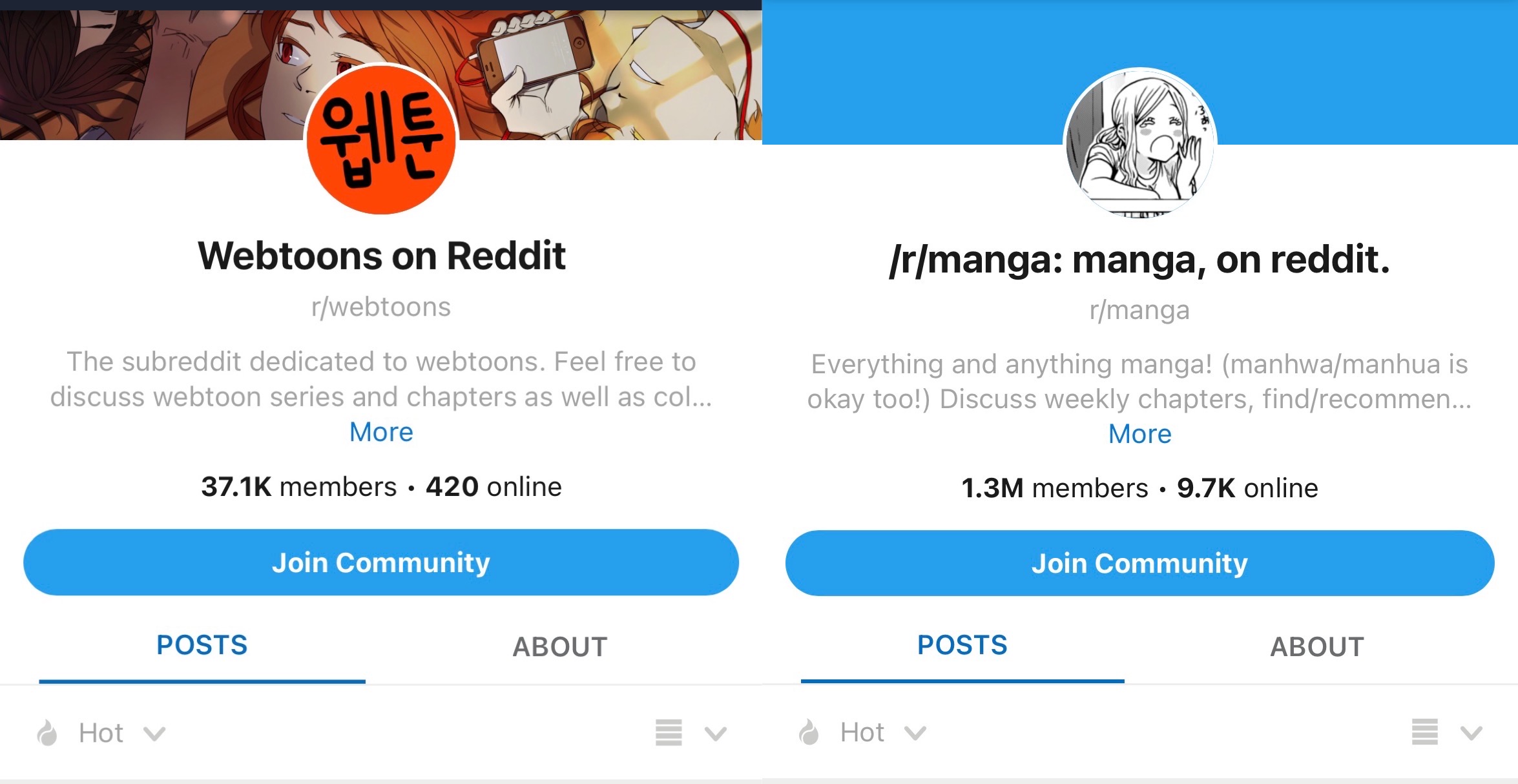This screenshot has width=1518, height=784.
Task: Tap the r/webtoons orange Korean-text avatar
Action: (381, 139)
